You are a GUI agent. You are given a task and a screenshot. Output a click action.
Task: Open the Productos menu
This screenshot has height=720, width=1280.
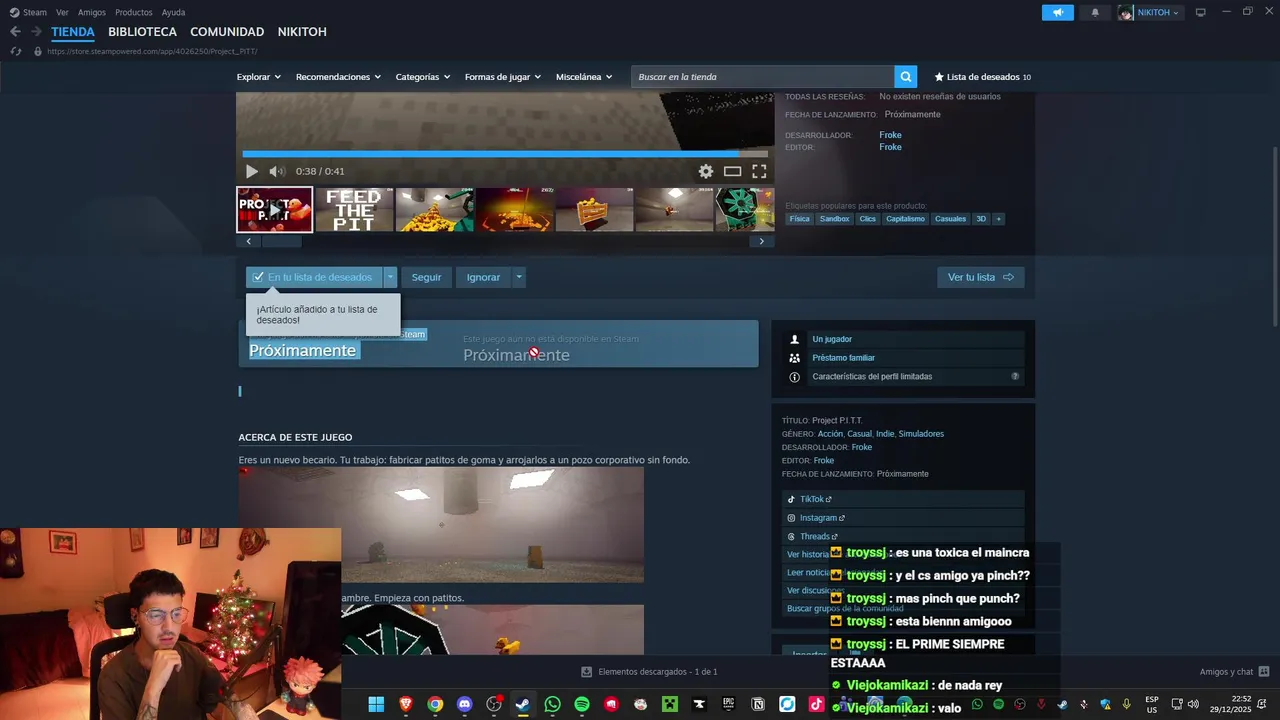tap(134, 12)
